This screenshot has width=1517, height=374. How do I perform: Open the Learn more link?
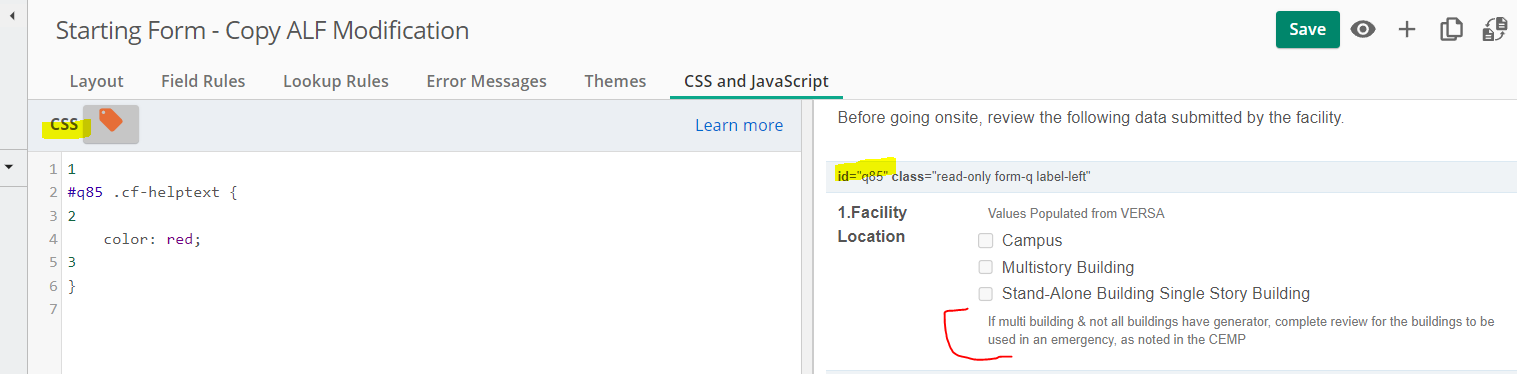(x=739, y=125)
